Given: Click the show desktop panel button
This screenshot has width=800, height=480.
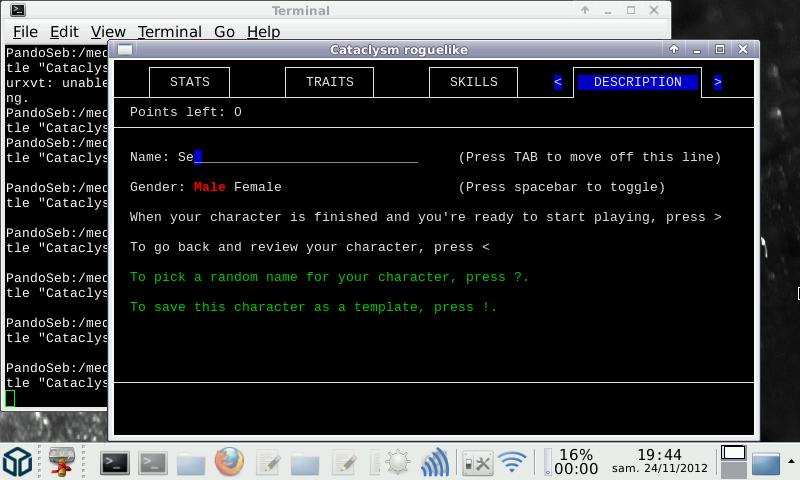Looking at the screenshot, I should click(x=766, y=464).
